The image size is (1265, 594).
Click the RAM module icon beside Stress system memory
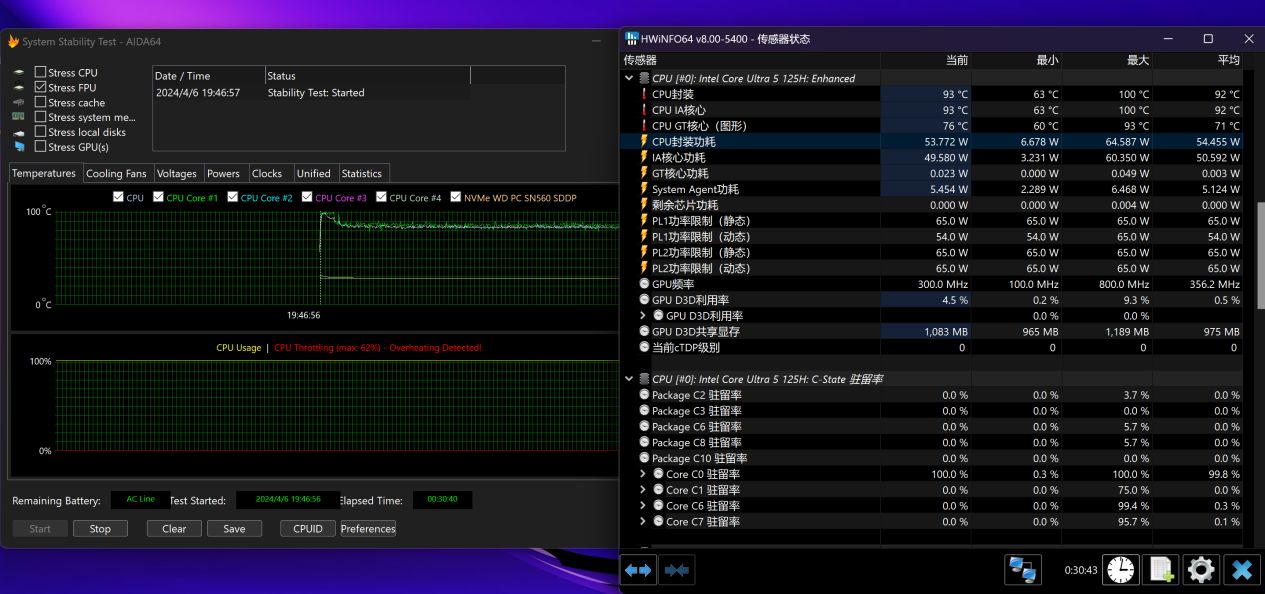click(x=18, y=117)
